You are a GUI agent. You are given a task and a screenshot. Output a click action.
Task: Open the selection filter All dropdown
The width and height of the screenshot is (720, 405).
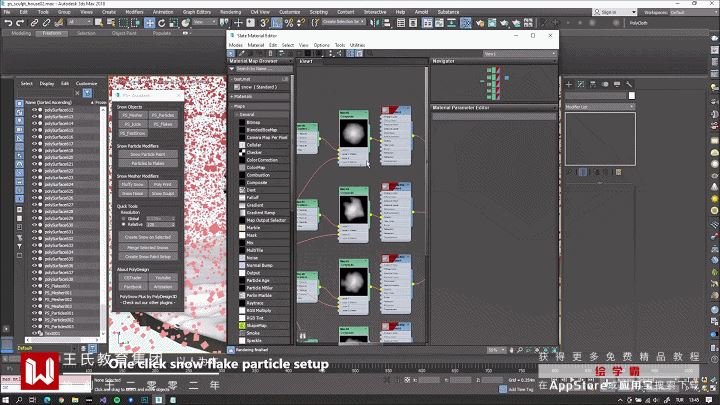click(x=80, y=22)
